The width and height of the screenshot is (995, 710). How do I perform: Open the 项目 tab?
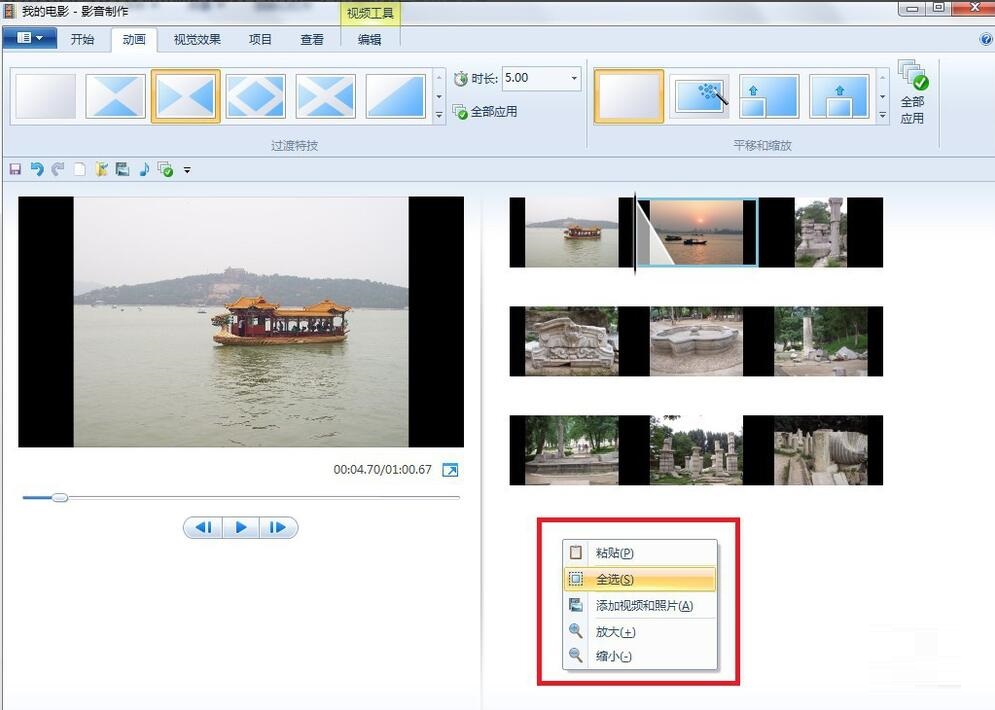[x=260, y=39]
